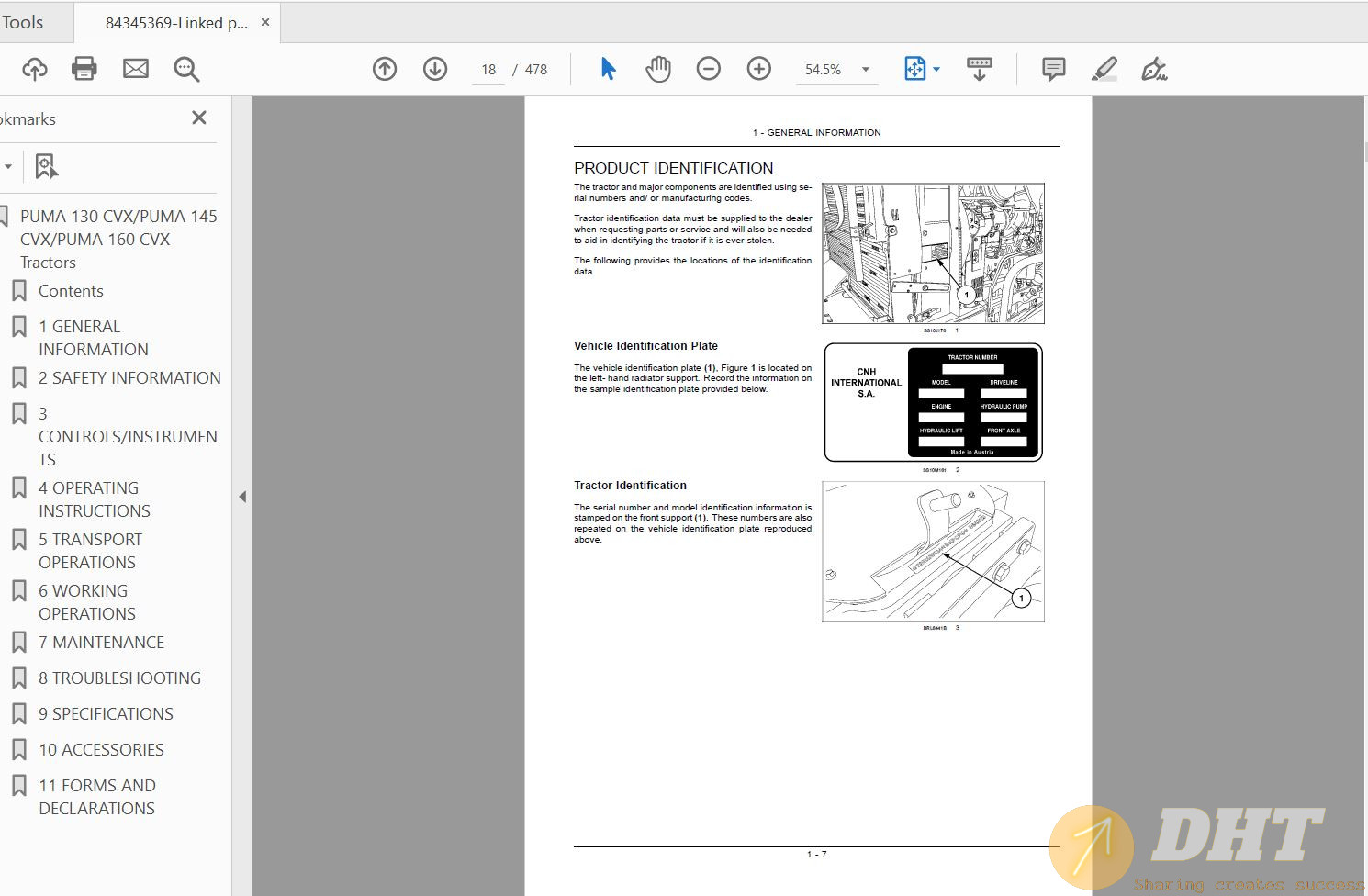Activate the arrow selection tool
The height and width of the screenshot is (896, 1368).
pos(608,69)
